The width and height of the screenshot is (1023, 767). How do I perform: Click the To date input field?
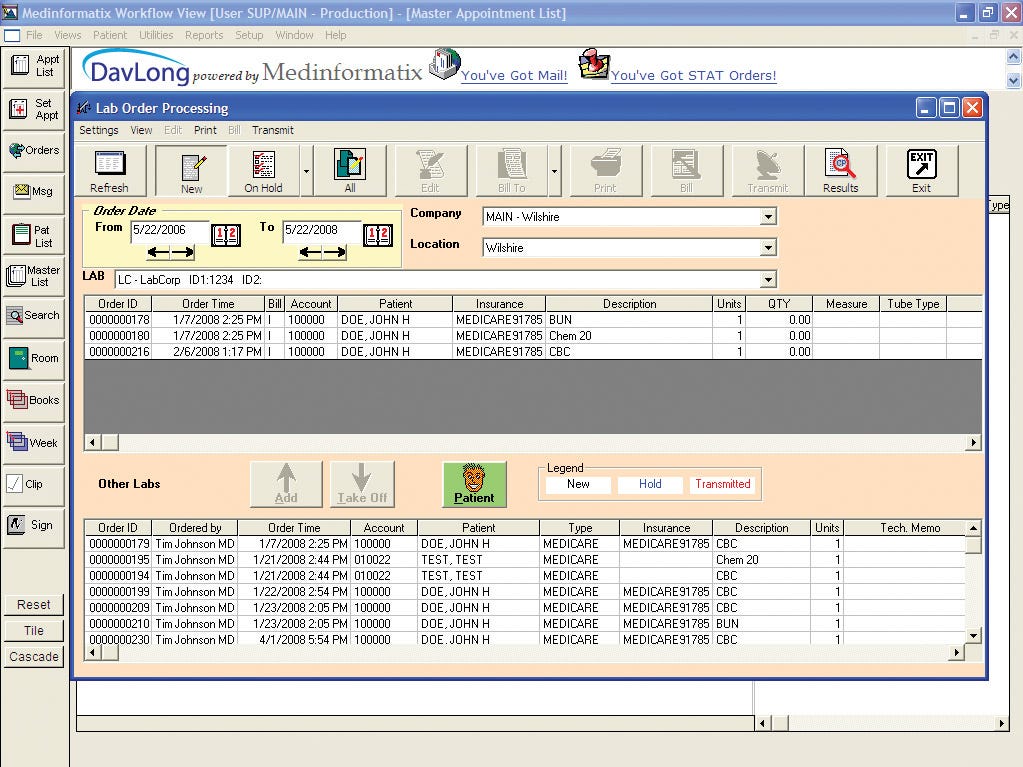pos(321,230)
